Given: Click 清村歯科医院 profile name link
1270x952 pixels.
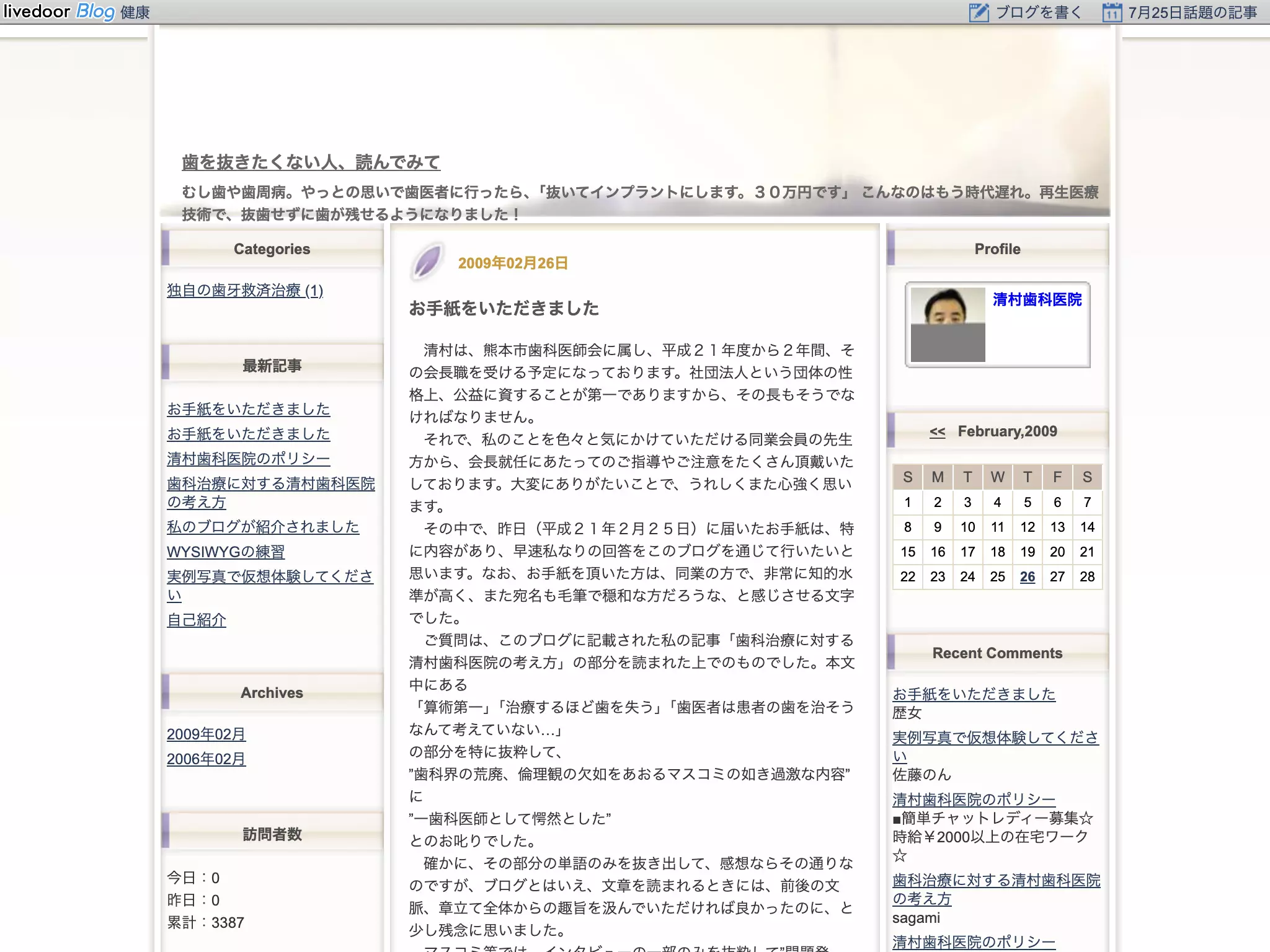Looking at the screenshot, I should (x=1037, y=299).
